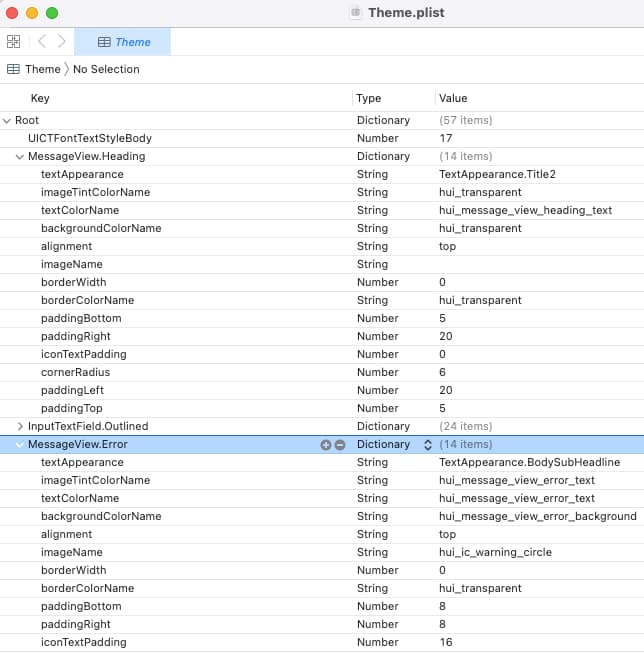Click the plist file icon in title bar
Viewport: 644px width, 653px height.
(356, 12)
